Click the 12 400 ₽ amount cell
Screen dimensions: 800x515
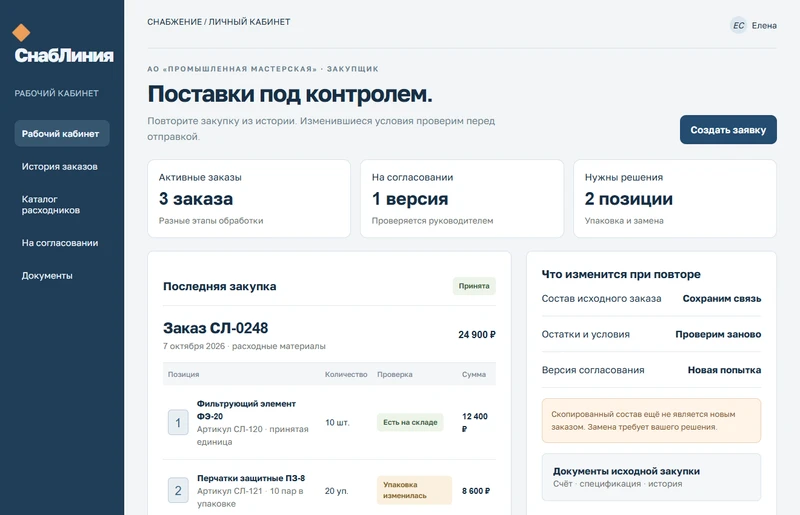pyautogui.click(x=475, y=423)
